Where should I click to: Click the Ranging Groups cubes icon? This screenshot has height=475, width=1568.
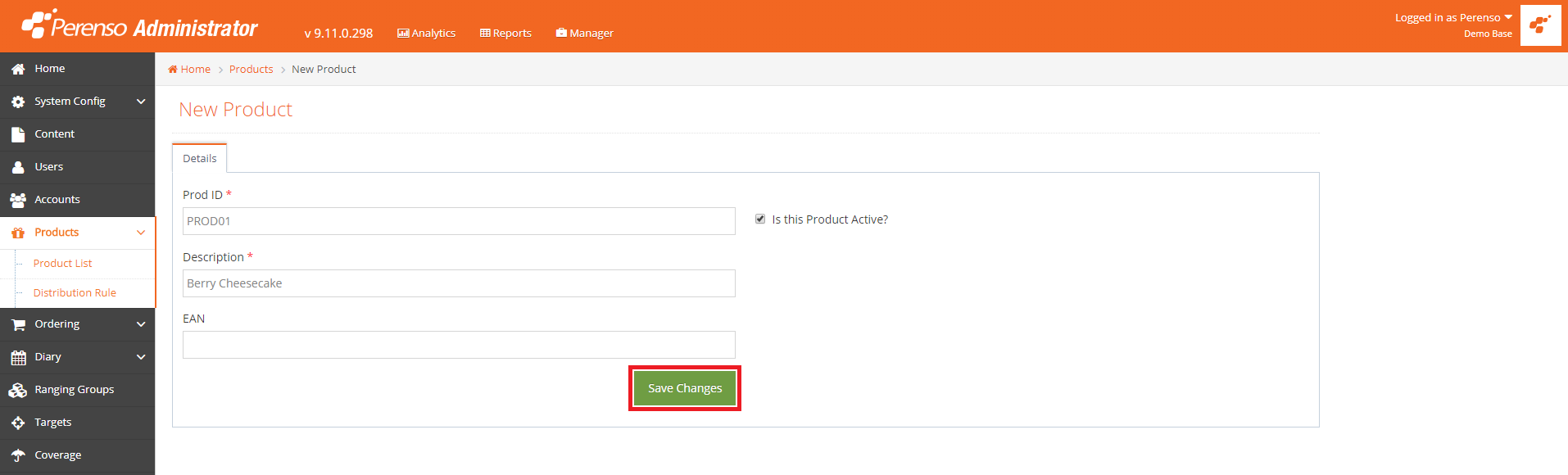[18, 390]
